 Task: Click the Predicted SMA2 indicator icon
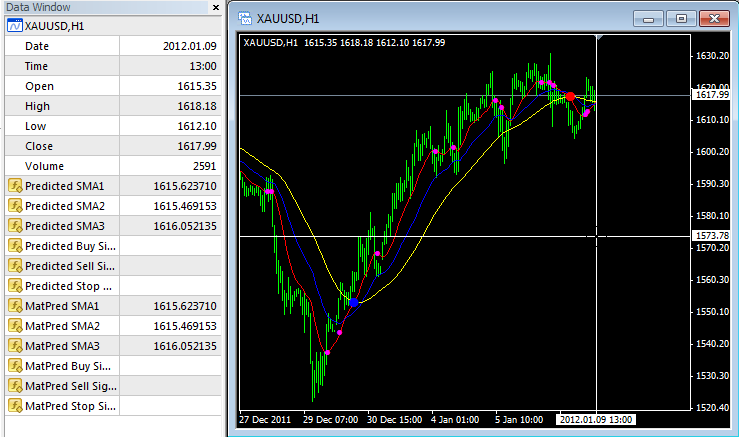point(15,206)
